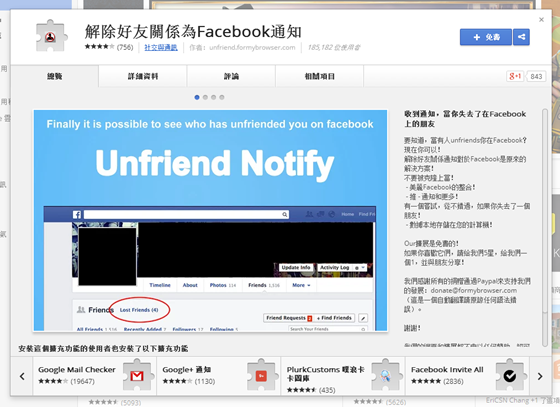The height and width of the screenshot is (407, 560).
Task: Click the Friends tab in the screenshot
Action: 264,285
